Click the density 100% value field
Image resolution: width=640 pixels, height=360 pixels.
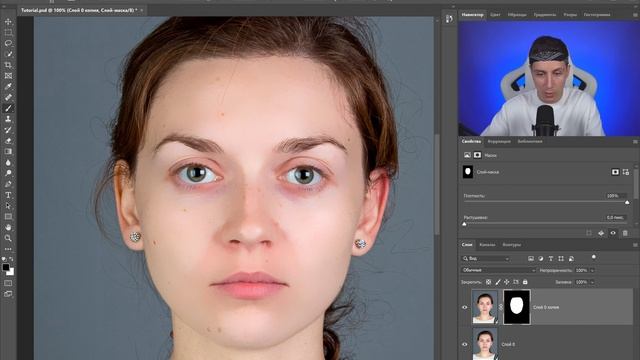pyautogui.click(x=615, y=196)
